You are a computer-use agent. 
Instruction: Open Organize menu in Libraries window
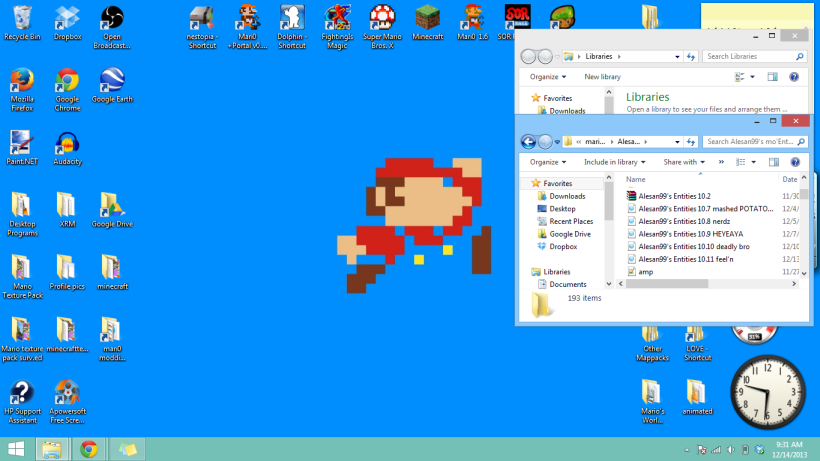click(x=548, y=77)
